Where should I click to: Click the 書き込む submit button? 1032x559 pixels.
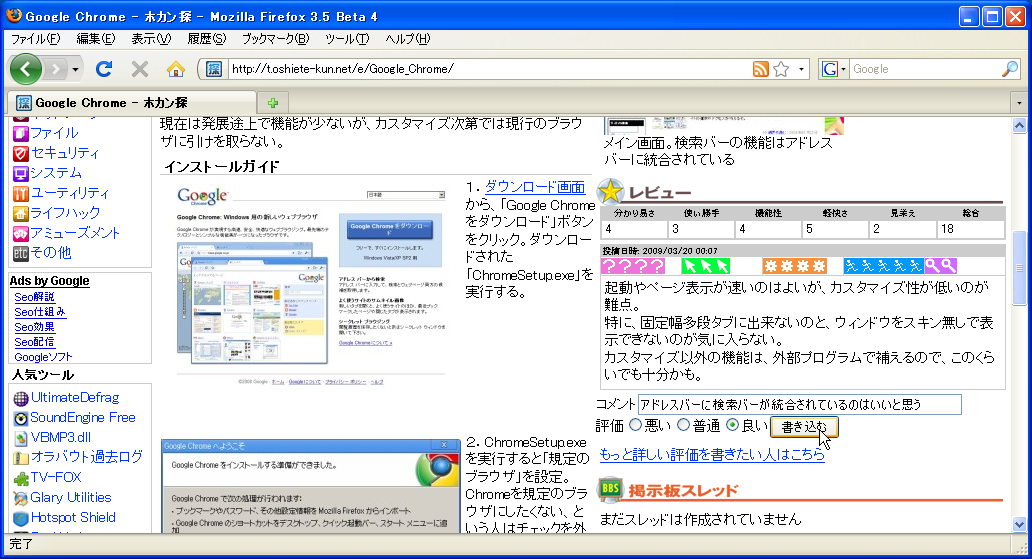(804, 427)
